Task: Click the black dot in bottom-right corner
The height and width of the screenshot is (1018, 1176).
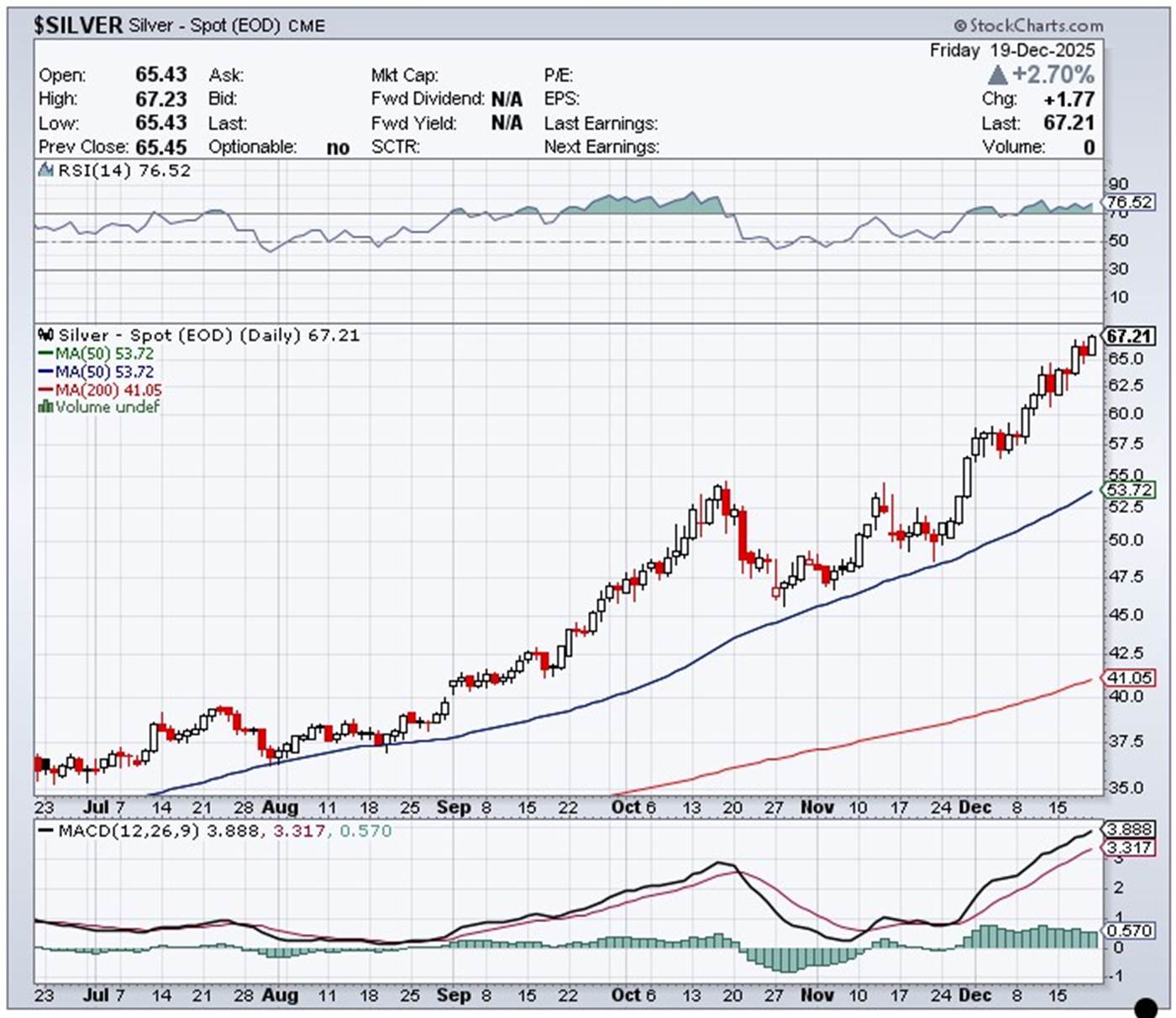Action: (x=1146, y=1006)
